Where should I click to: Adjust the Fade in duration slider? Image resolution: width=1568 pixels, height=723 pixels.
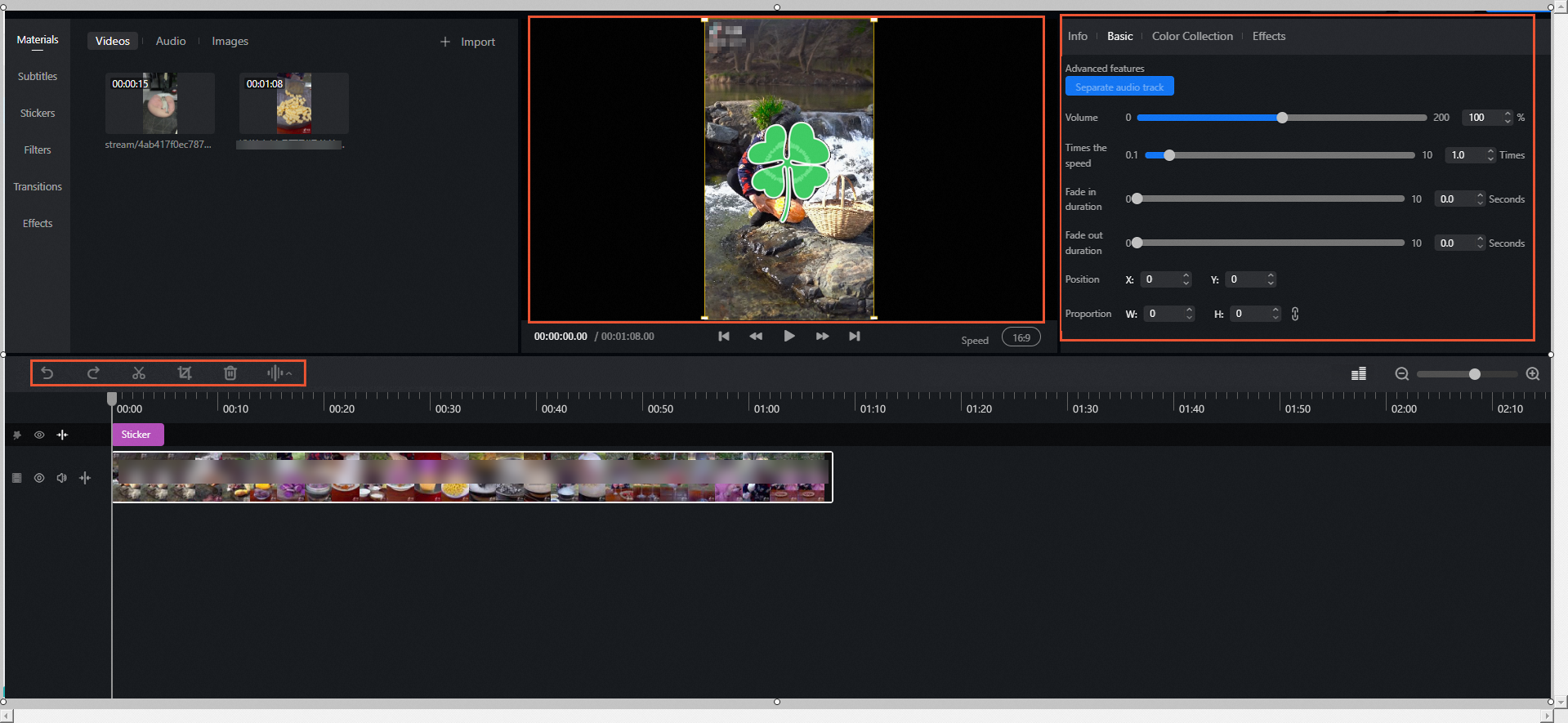click(1268, 199)
